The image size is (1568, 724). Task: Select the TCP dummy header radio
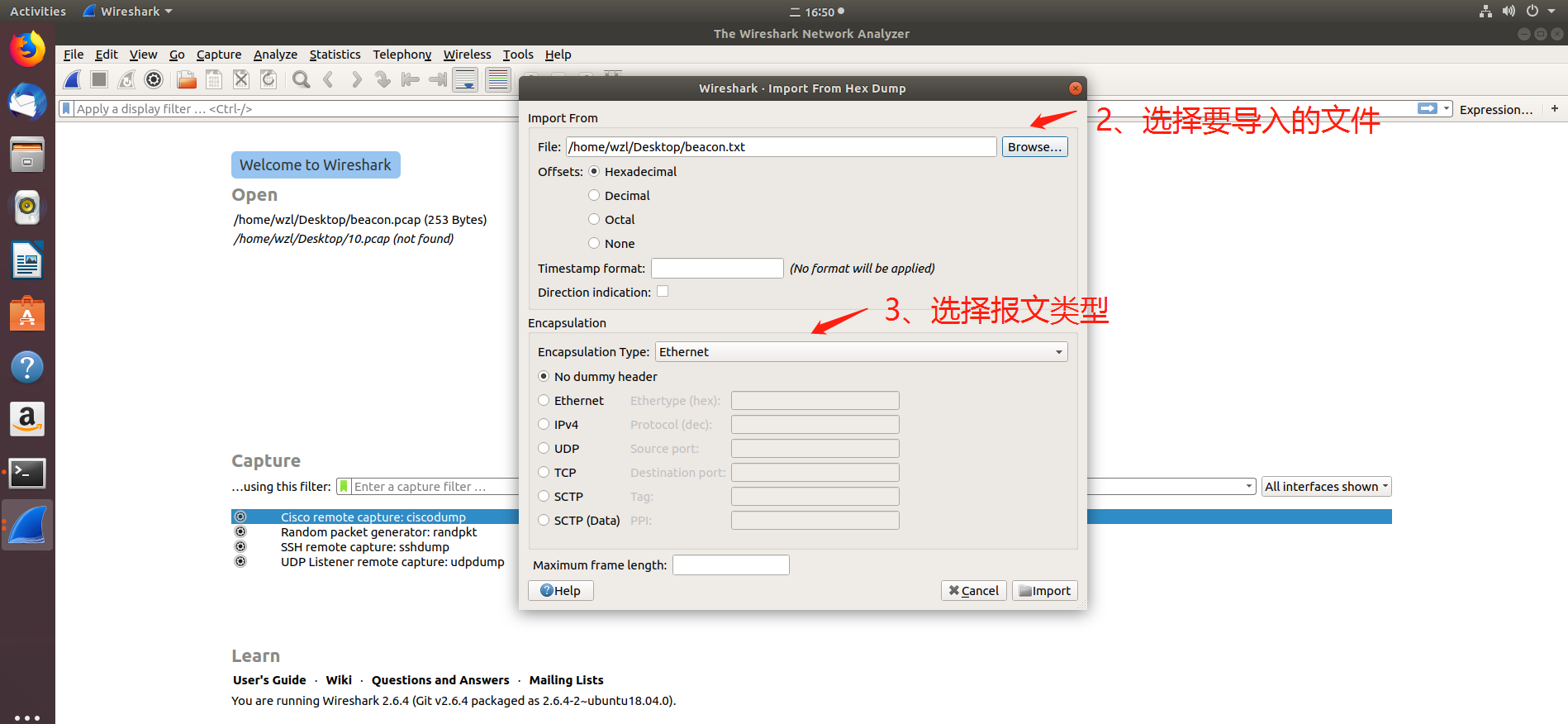pyautogui.click(x=544, y=472)
